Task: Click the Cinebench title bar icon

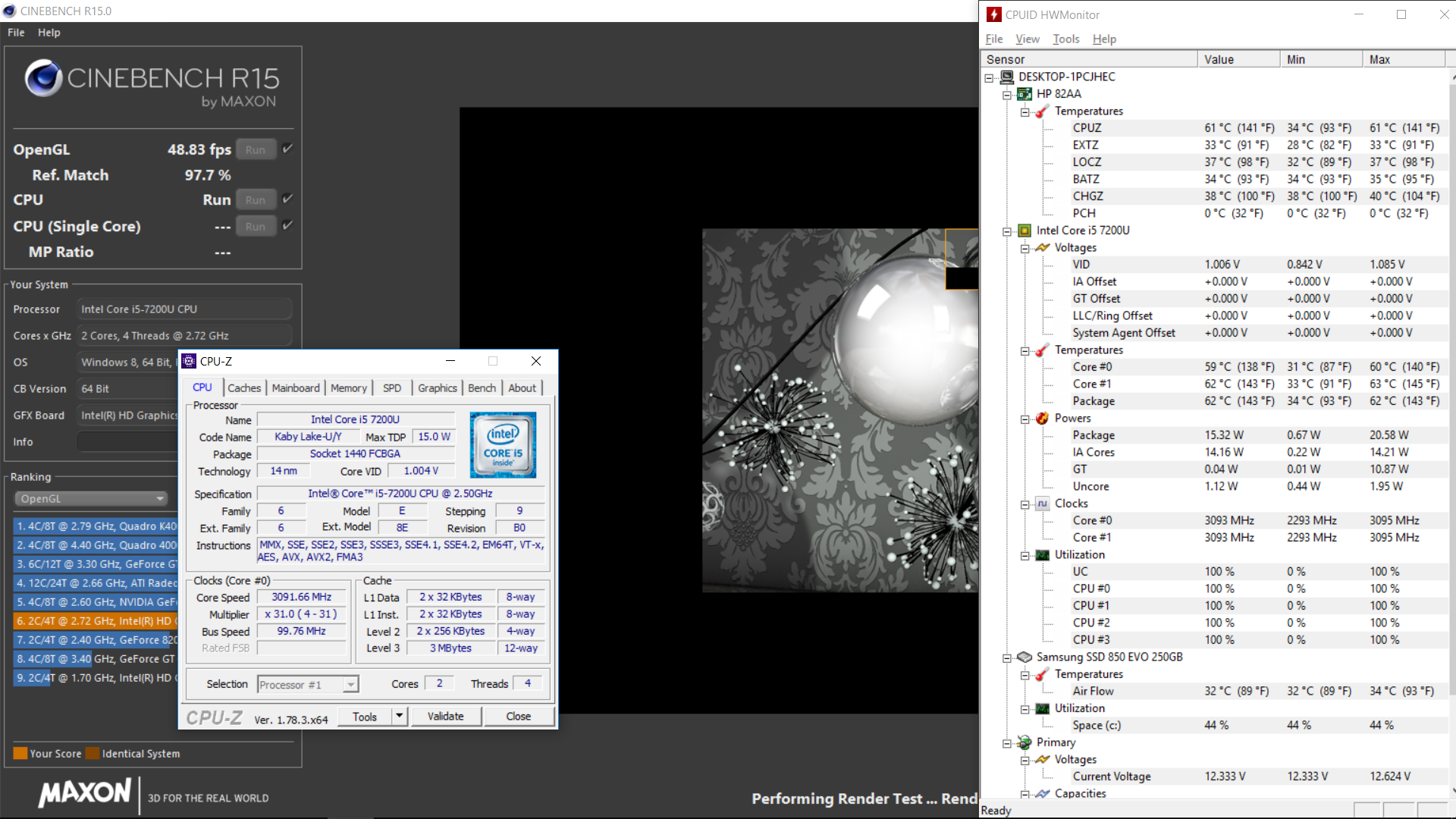Action: [x=9, y=11]
